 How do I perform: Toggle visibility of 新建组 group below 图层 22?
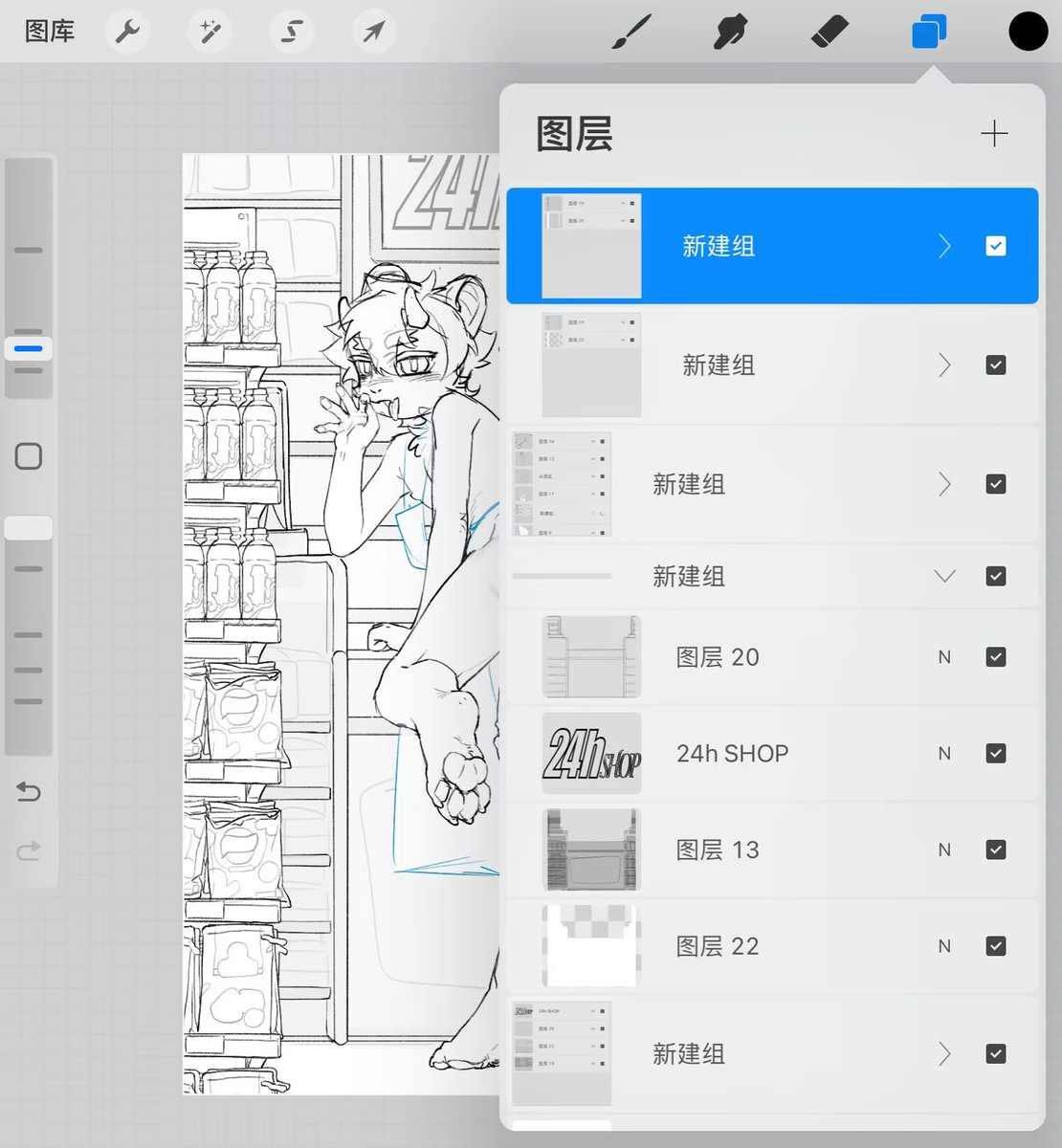(996, 1053)
